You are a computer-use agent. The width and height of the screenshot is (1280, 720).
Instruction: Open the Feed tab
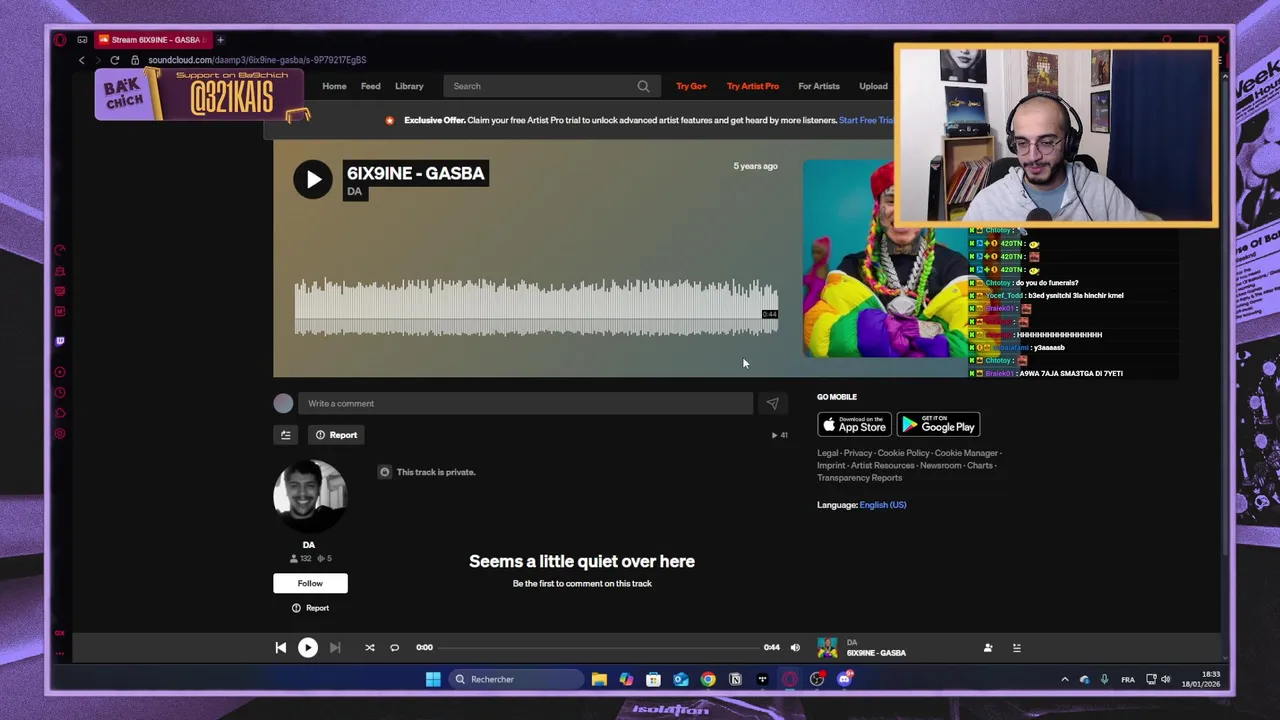370,86
